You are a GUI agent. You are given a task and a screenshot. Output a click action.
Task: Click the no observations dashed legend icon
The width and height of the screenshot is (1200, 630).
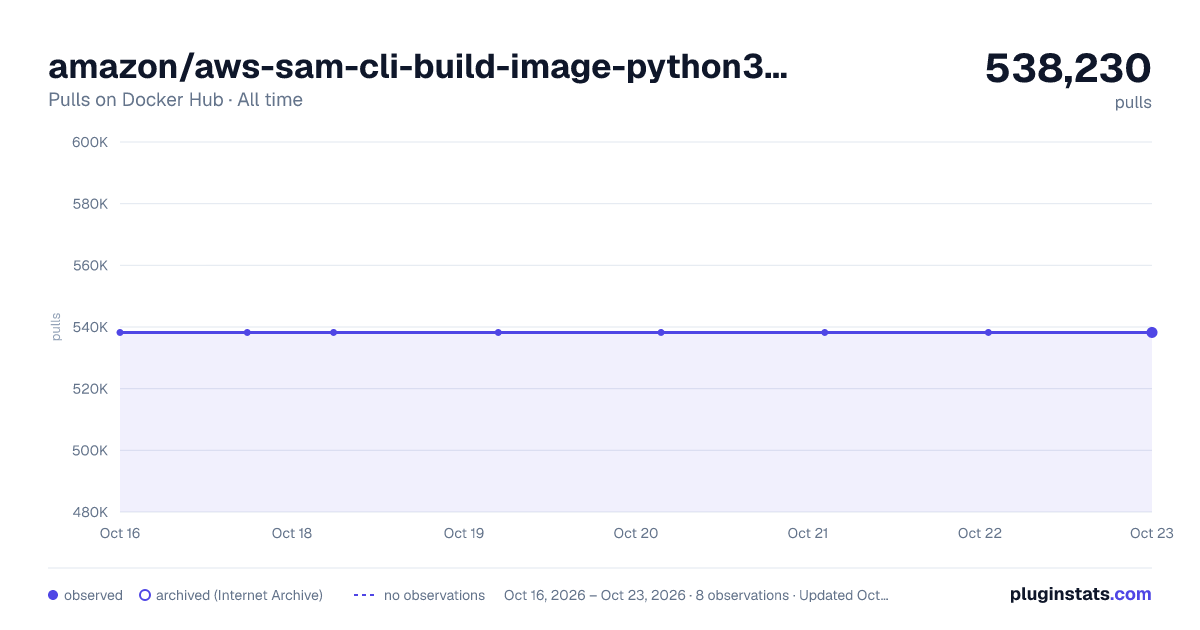(x=364, y=595)
